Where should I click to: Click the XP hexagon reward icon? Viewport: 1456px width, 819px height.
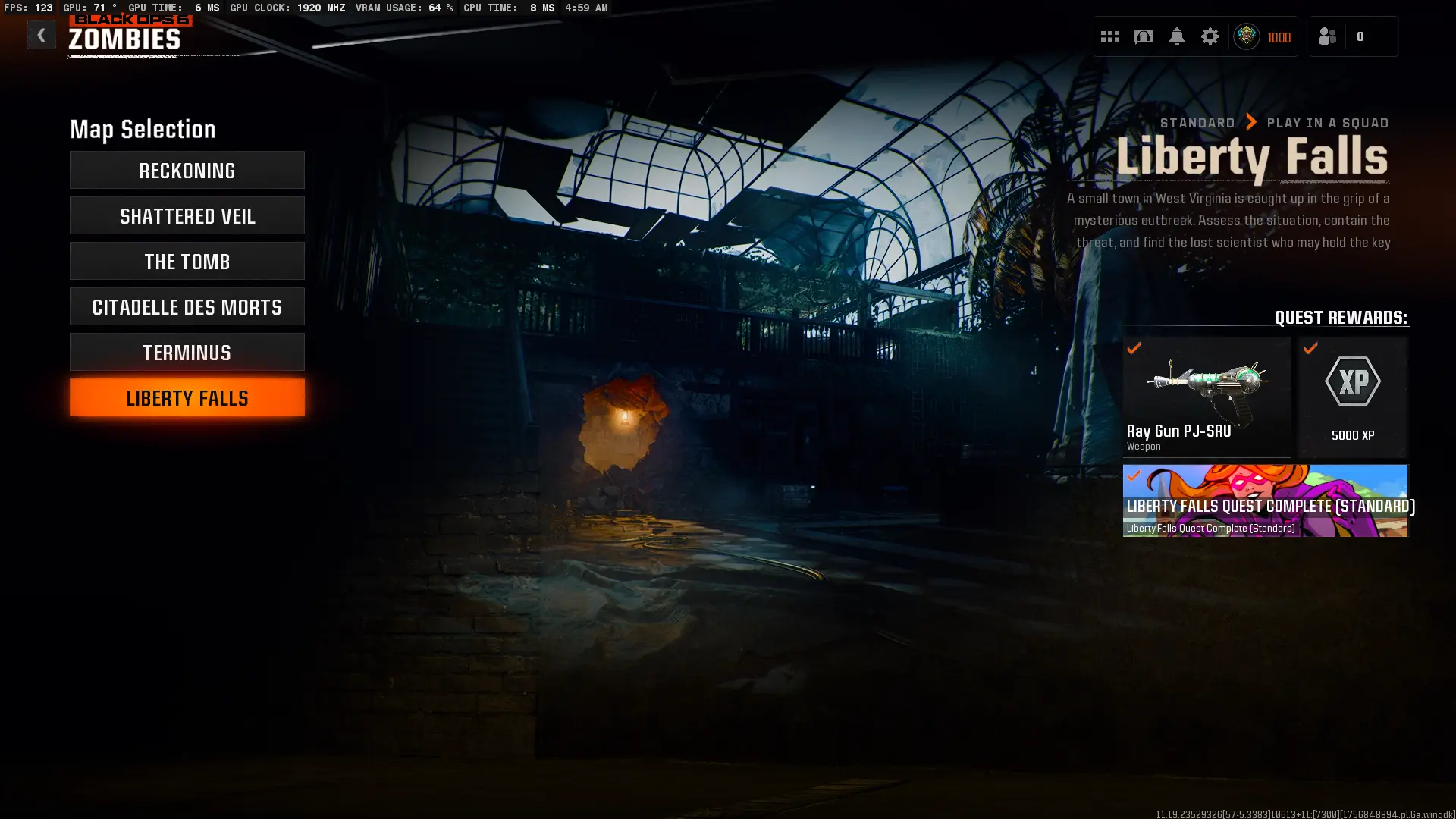click(x=1352, y=381)
